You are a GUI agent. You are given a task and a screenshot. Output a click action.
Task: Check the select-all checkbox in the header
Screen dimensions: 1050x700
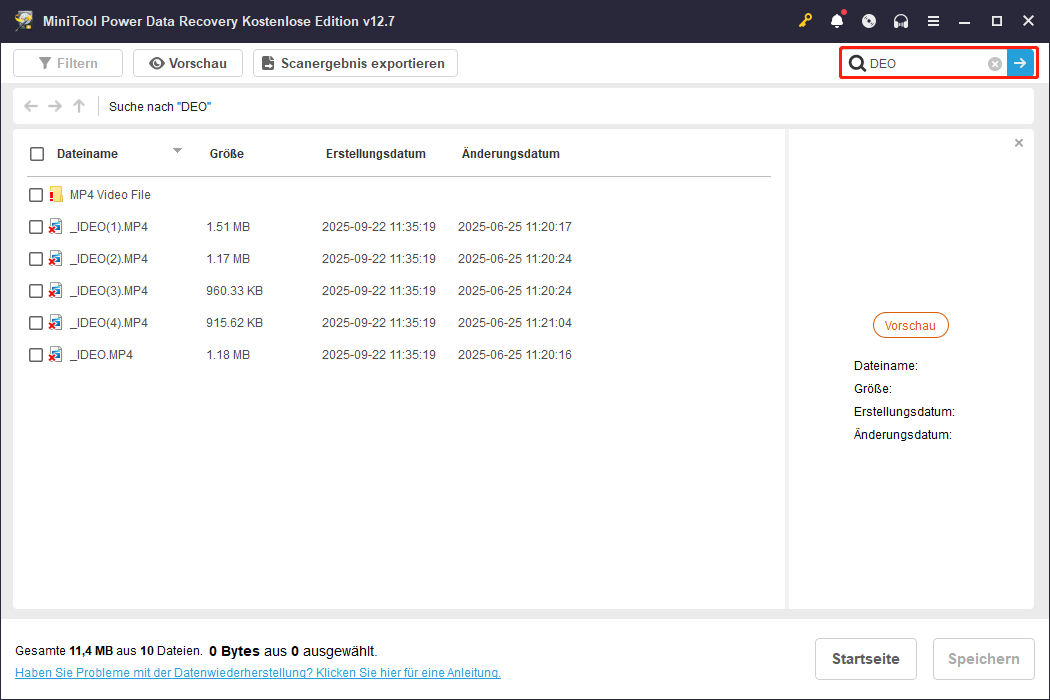[x=37, y=154]
